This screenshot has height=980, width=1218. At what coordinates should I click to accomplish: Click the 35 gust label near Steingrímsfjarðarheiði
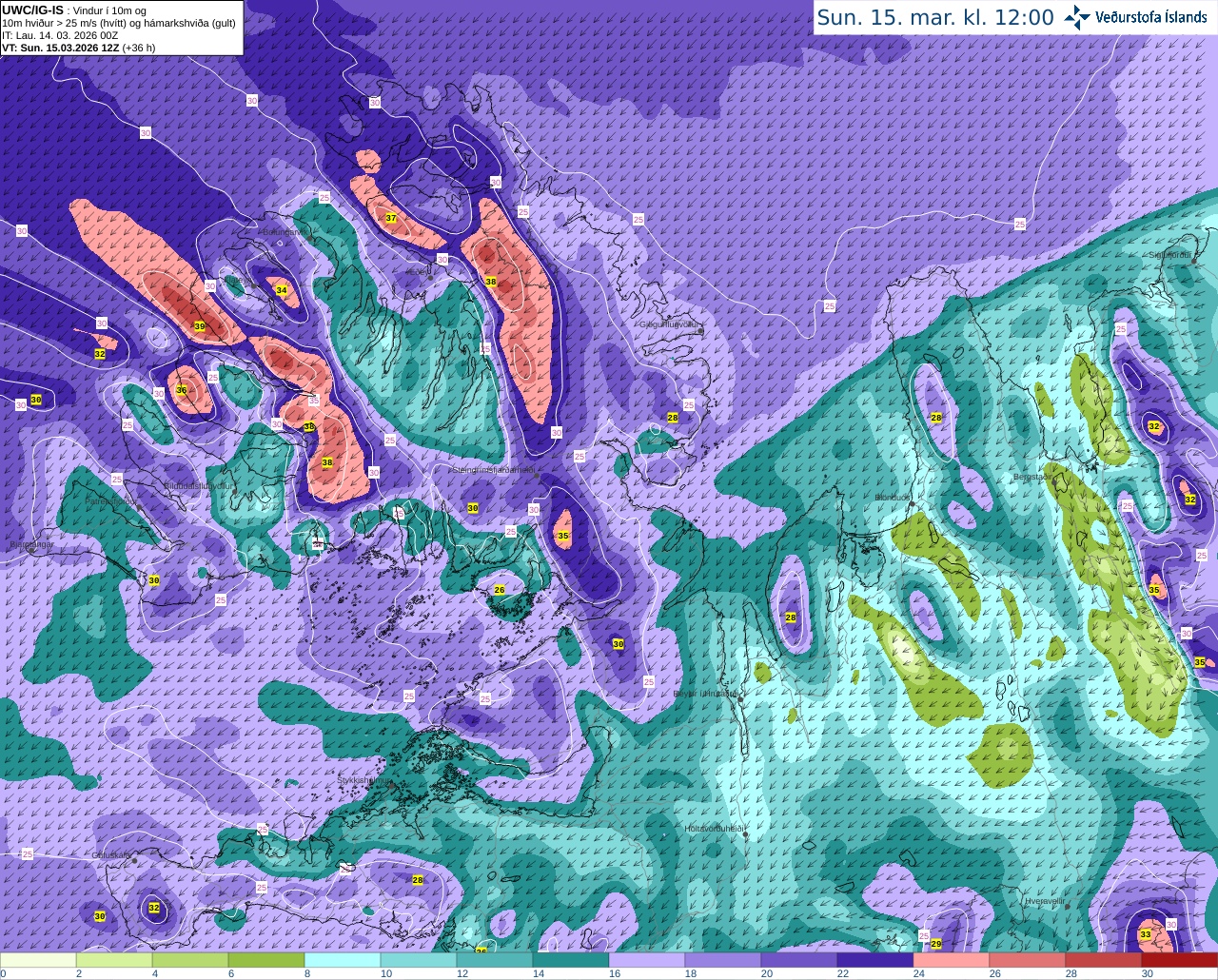point(563,537)
